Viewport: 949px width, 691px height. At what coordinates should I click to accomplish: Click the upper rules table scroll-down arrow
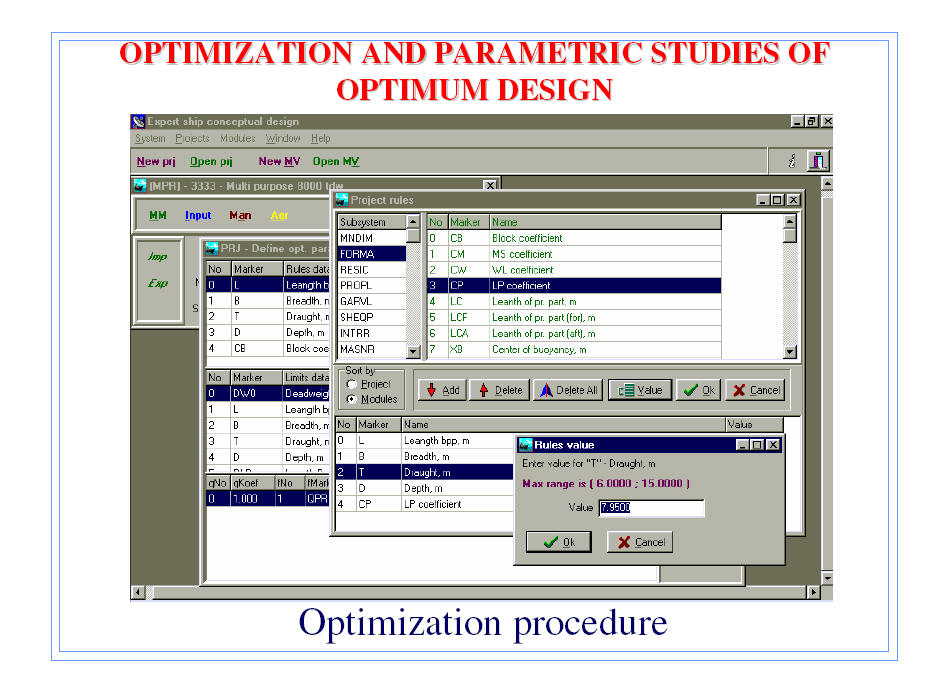click(x=790, y=351)
